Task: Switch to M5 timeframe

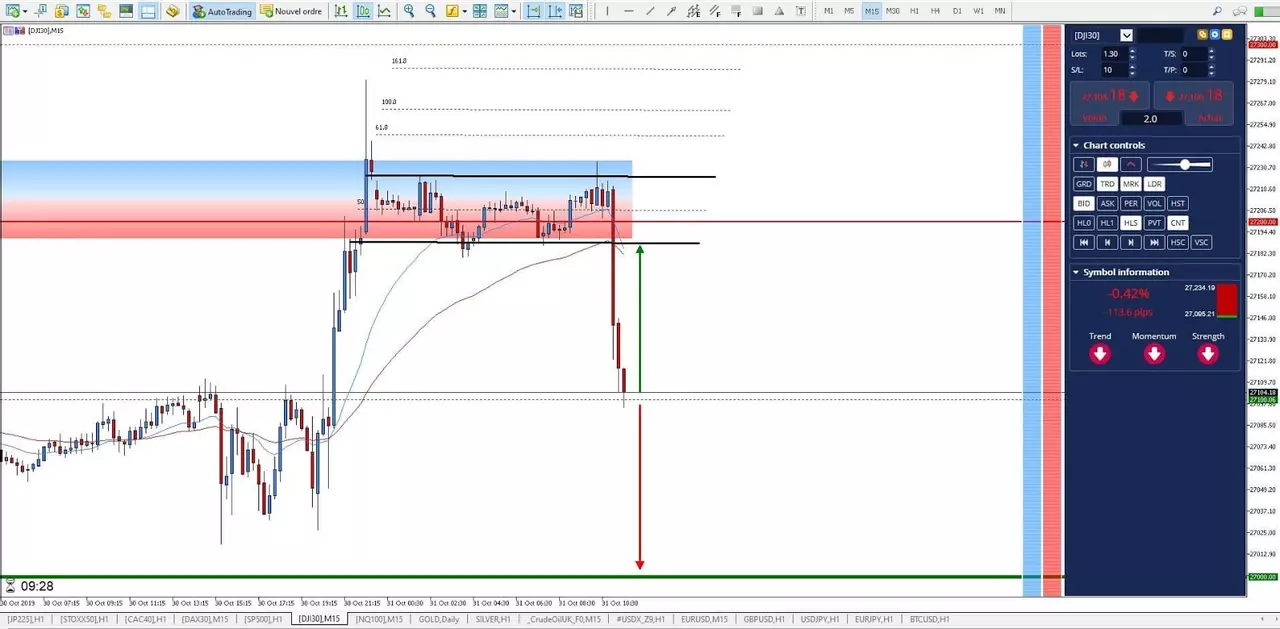Action: pos(849,11)
